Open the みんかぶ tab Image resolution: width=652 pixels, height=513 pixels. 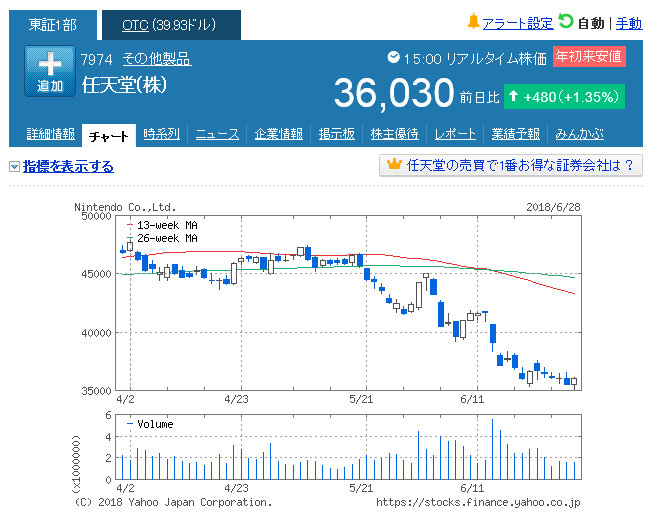[580, 134]
